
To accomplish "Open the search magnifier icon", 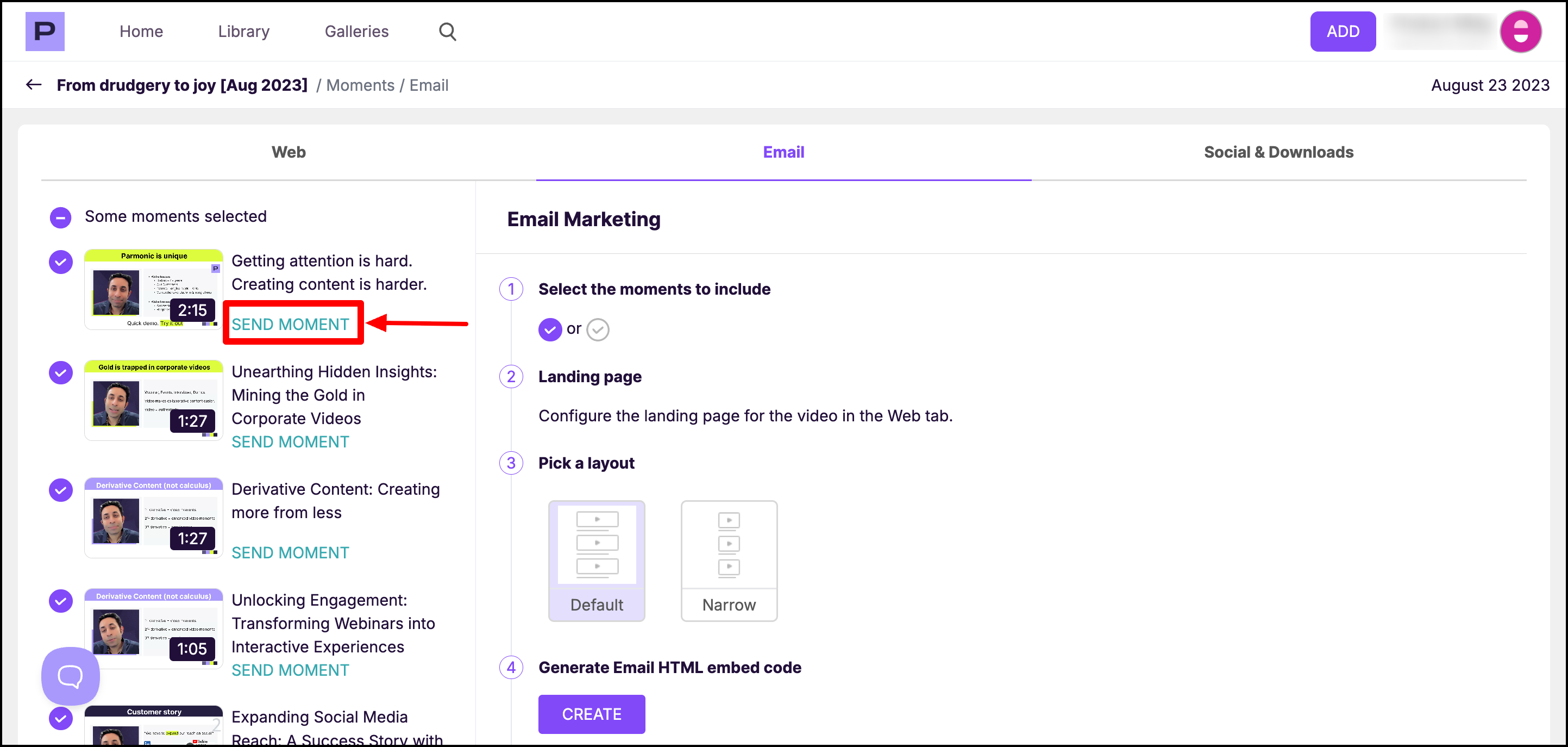I will [447, 31].
